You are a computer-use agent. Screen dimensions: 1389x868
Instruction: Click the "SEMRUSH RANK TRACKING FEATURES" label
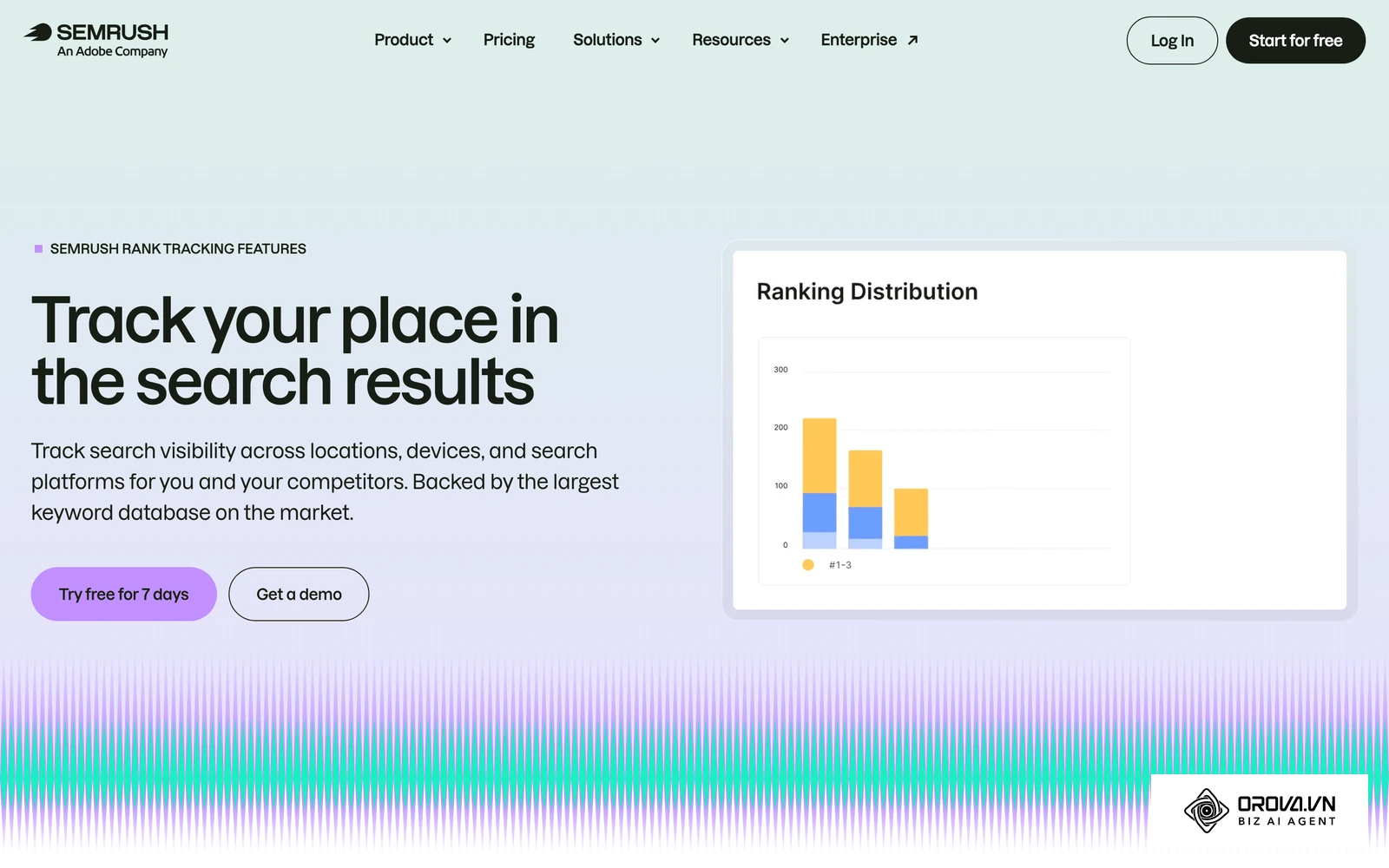coord(178,249)
